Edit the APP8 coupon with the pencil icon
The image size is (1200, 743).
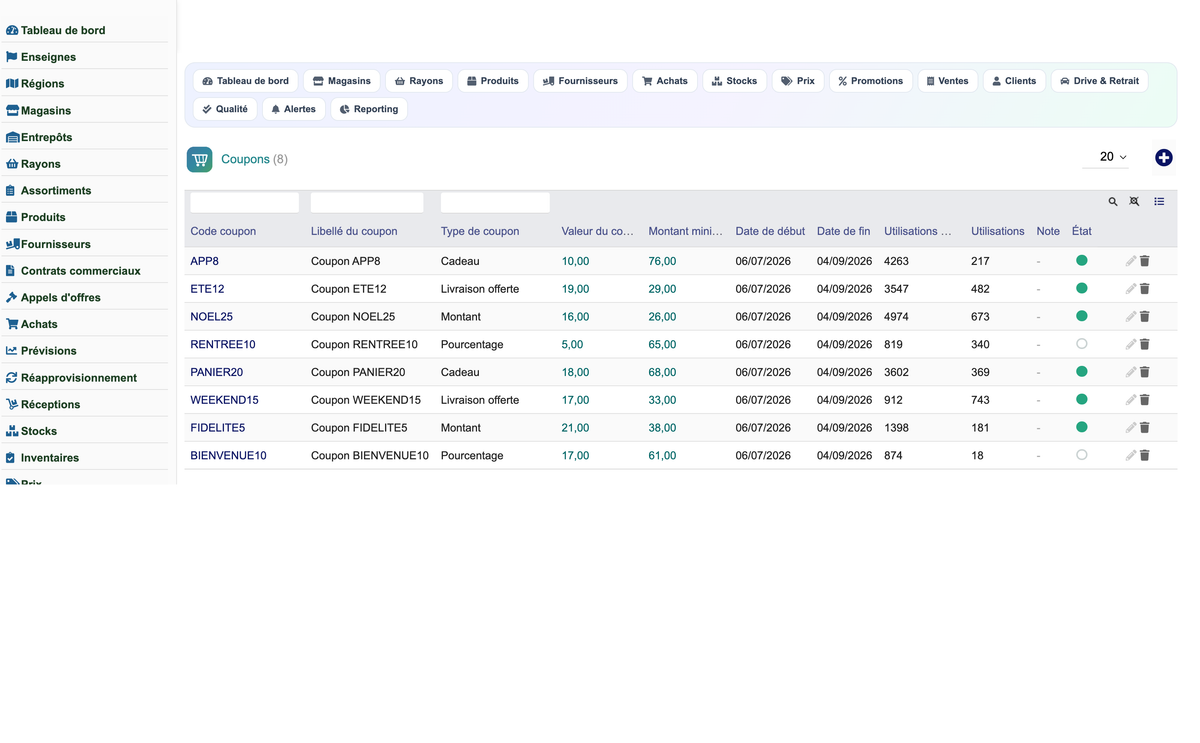pyautogui.click(x=1131, y=261)
